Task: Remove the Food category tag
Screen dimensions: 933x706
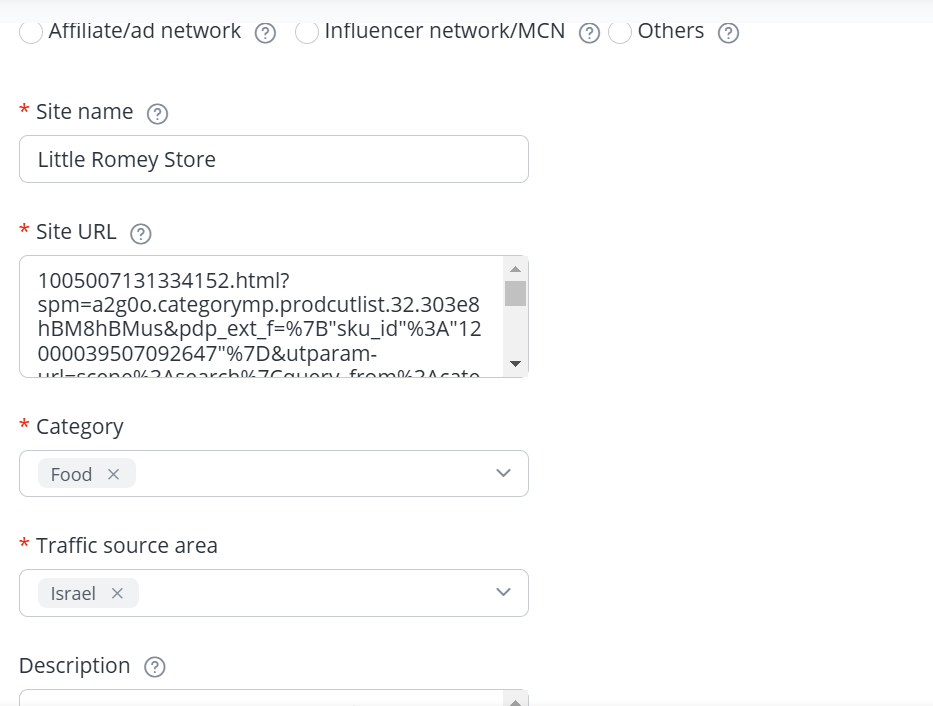Action: tap(113, 475)
